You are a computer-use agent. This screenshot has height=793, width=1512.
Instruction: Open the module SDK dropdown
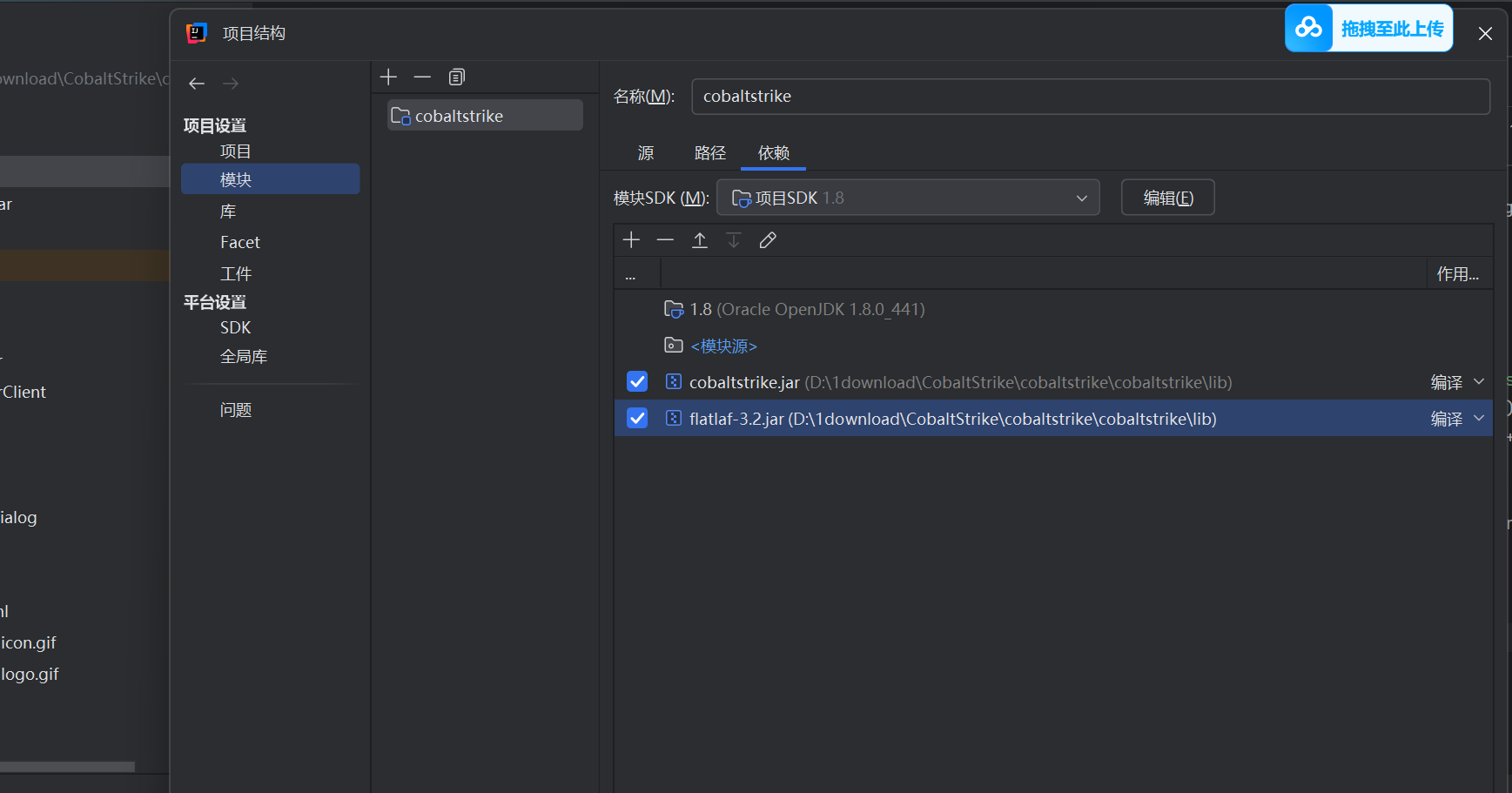[908, 198]
